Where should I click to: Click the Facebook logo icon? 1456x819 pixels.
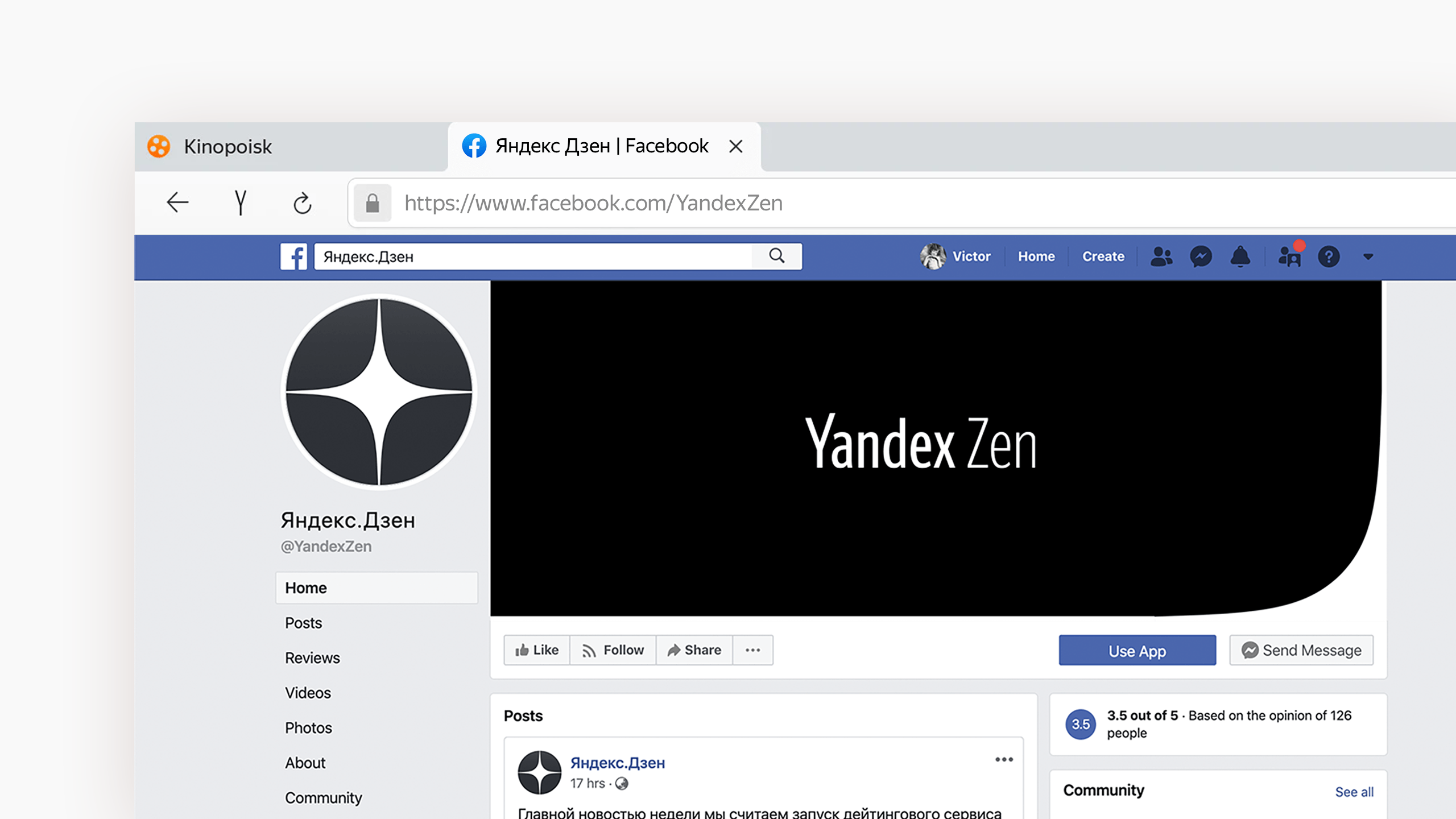293,257
